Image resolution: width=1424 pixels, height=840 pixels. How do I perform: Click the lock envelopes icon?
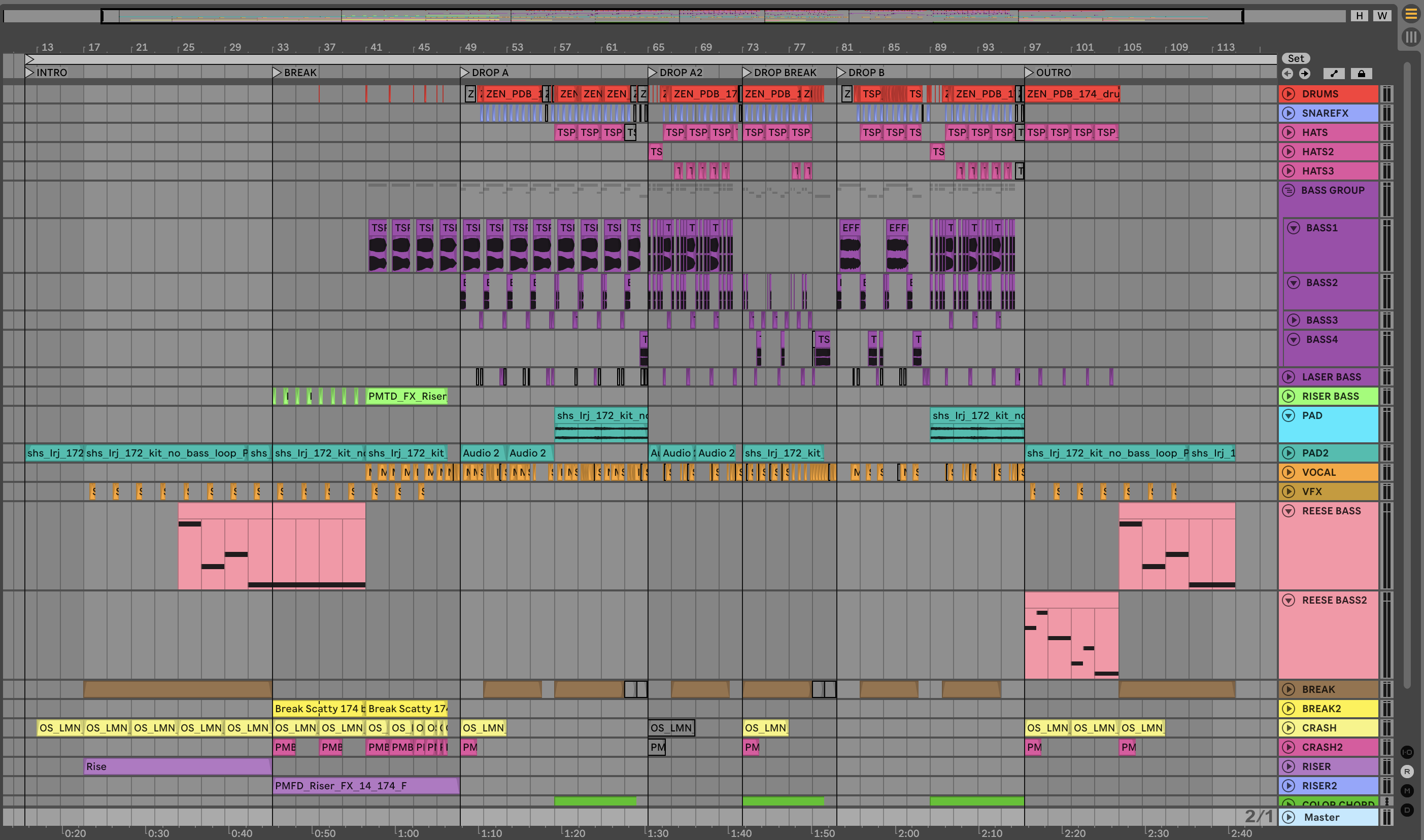[x=1361, y=74]
